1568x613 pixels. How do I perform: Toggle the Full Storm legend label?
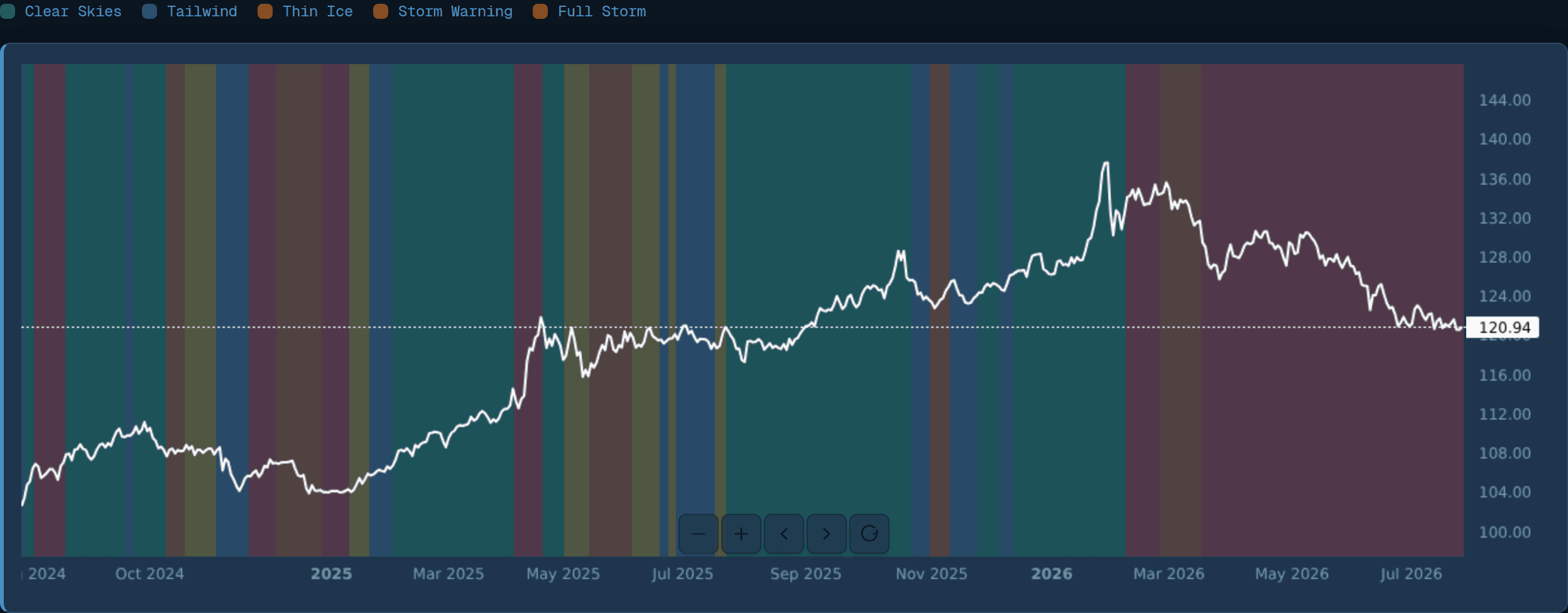602,11
